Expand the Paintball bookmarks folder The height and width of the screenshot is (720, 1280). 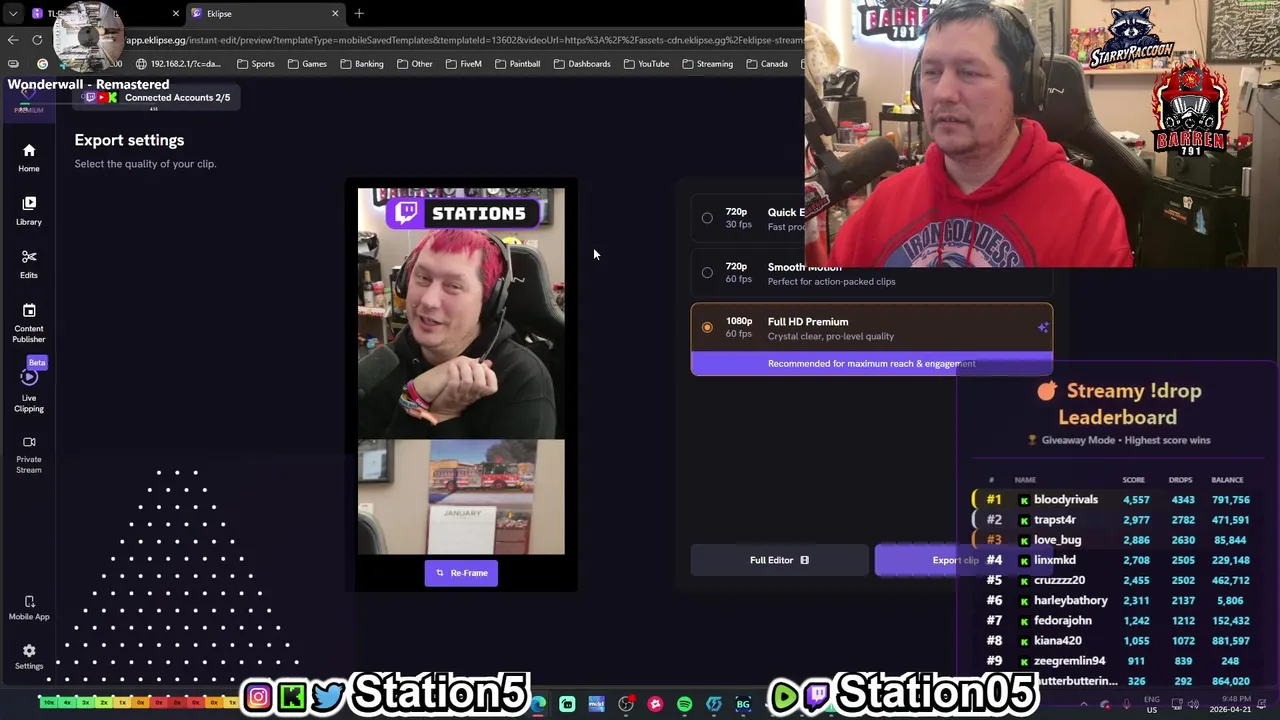point(517,64)
